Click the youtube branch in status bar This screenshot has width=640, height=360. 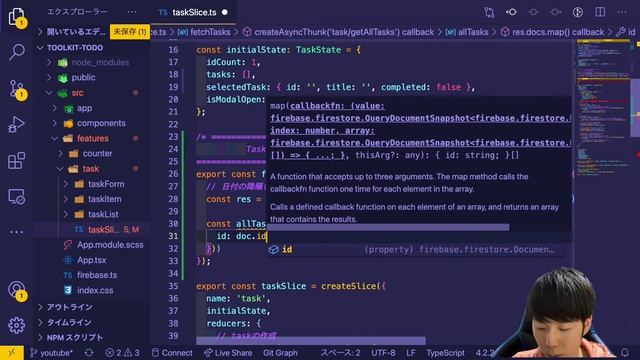pyautogui.click(x=51, y=353)
